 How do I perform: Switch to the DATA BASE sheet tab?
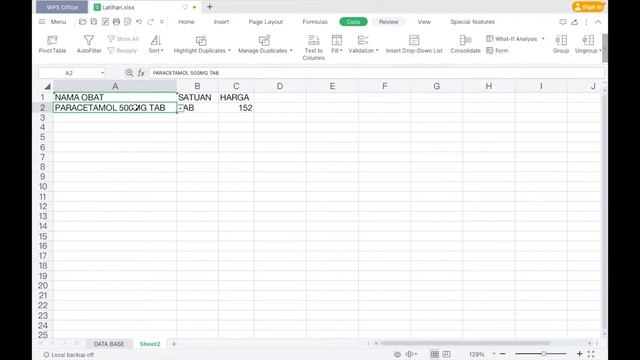click(109, 344)
